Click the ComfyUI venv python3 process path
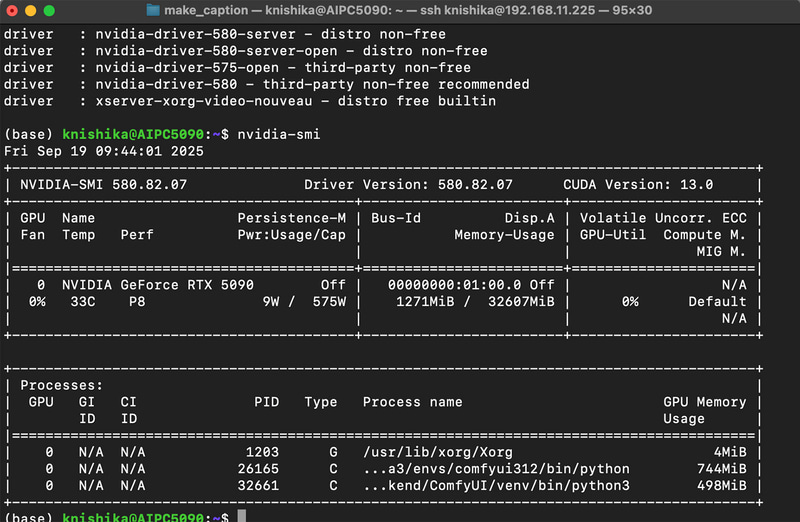800x522 pixels. click(496, 486)
